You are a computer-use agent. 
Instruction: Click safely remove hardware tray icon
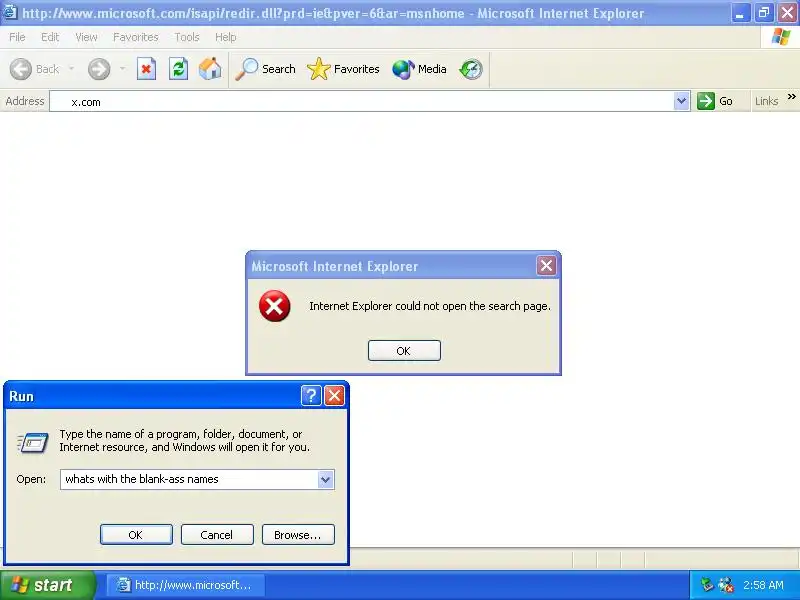pos(707,585)
